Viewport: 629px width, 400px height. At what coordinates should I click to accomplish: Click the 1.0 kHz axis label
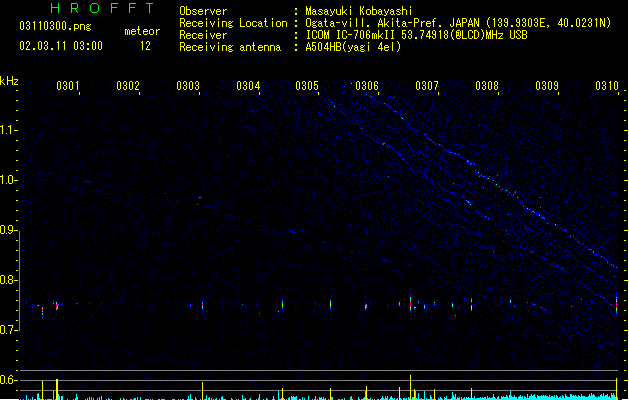[x=8, y=180]
